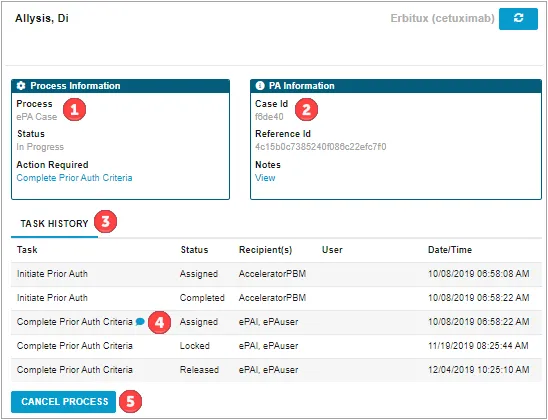548x420 pixels.
Task: Click ePAI, ePAuser recipient in the Locked row
Action: click(268, 346)
